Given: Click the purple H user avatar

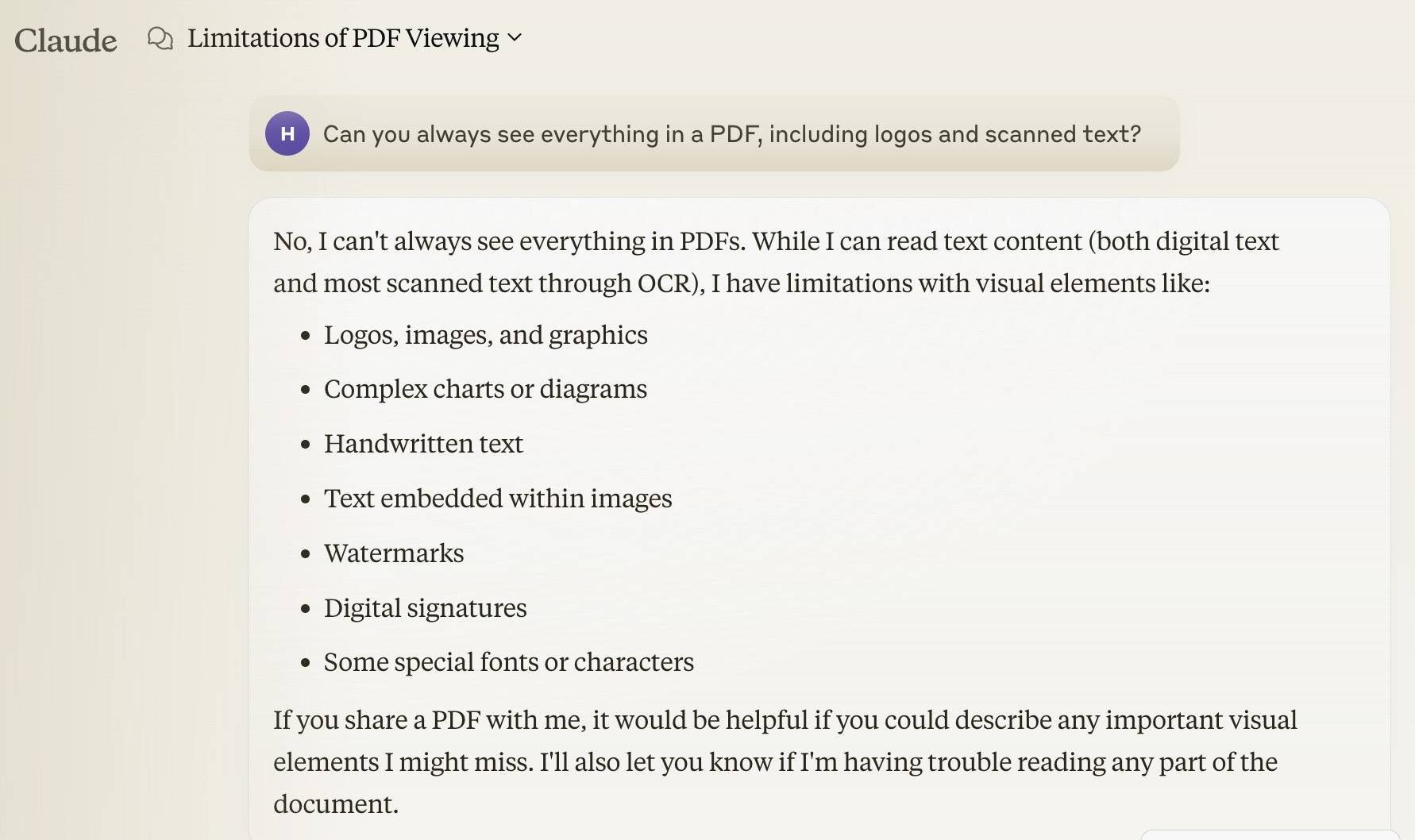Looking at the screenshot, I should (287, 134).
